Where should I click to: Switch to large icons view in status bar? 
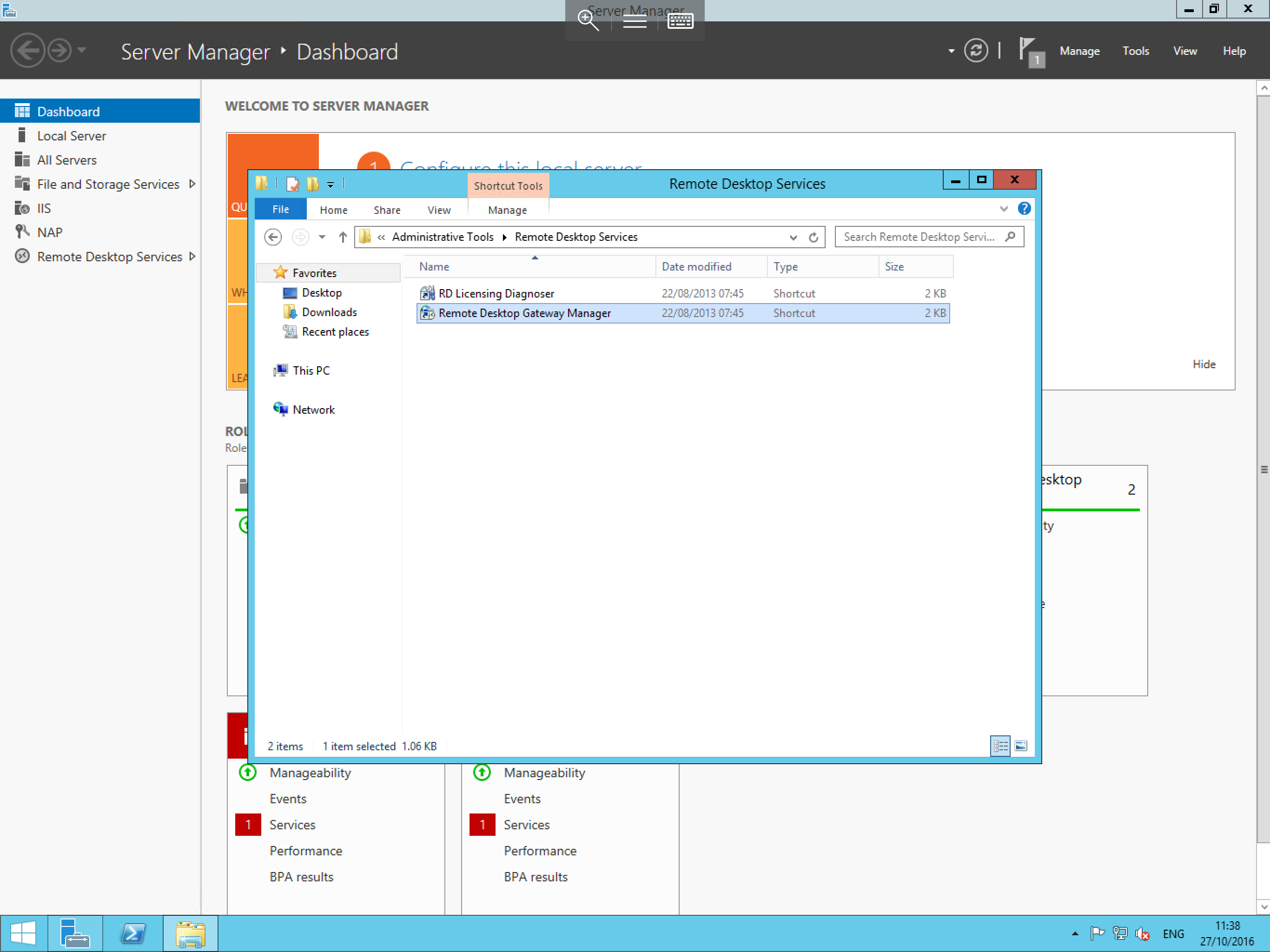1020,746
